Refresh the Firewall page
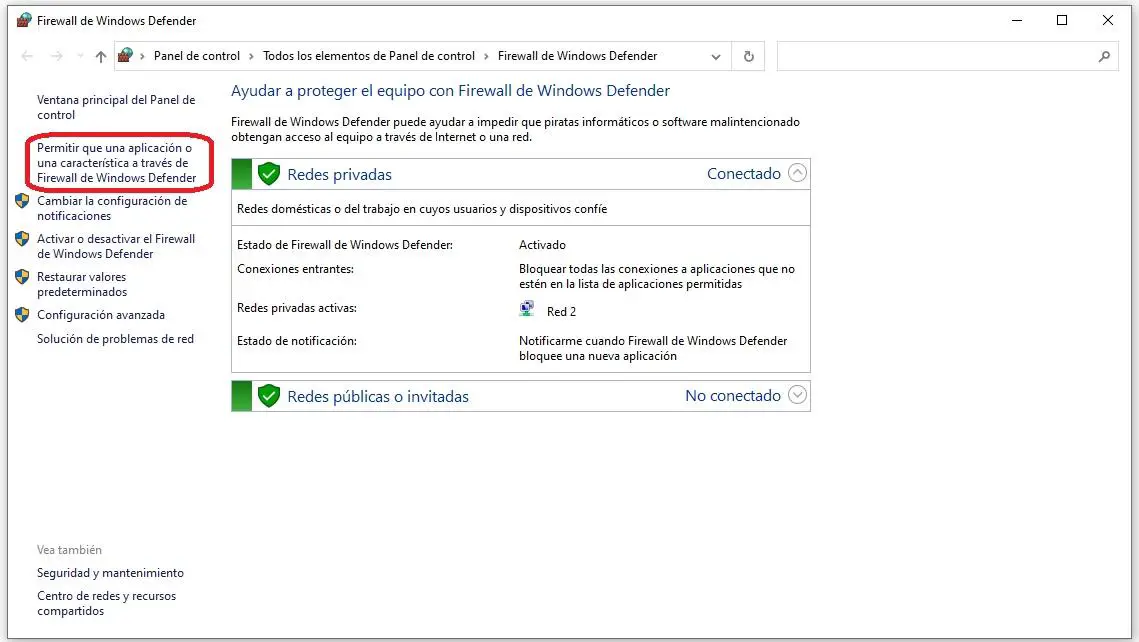Image resolution: width=1139 pixels, height=642 pixels. pos(749,56)
